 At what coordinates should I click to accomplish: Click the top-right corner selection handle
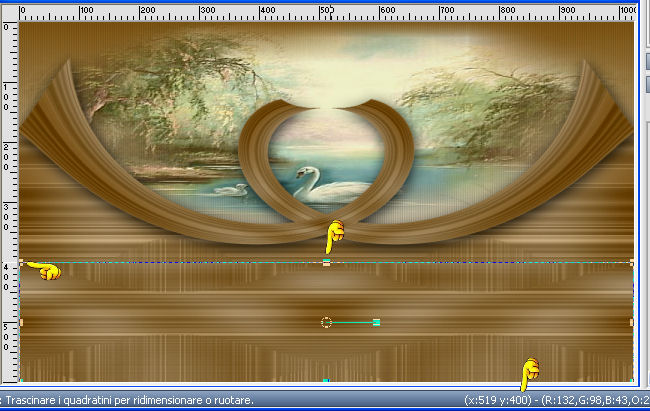pos(631,262)
